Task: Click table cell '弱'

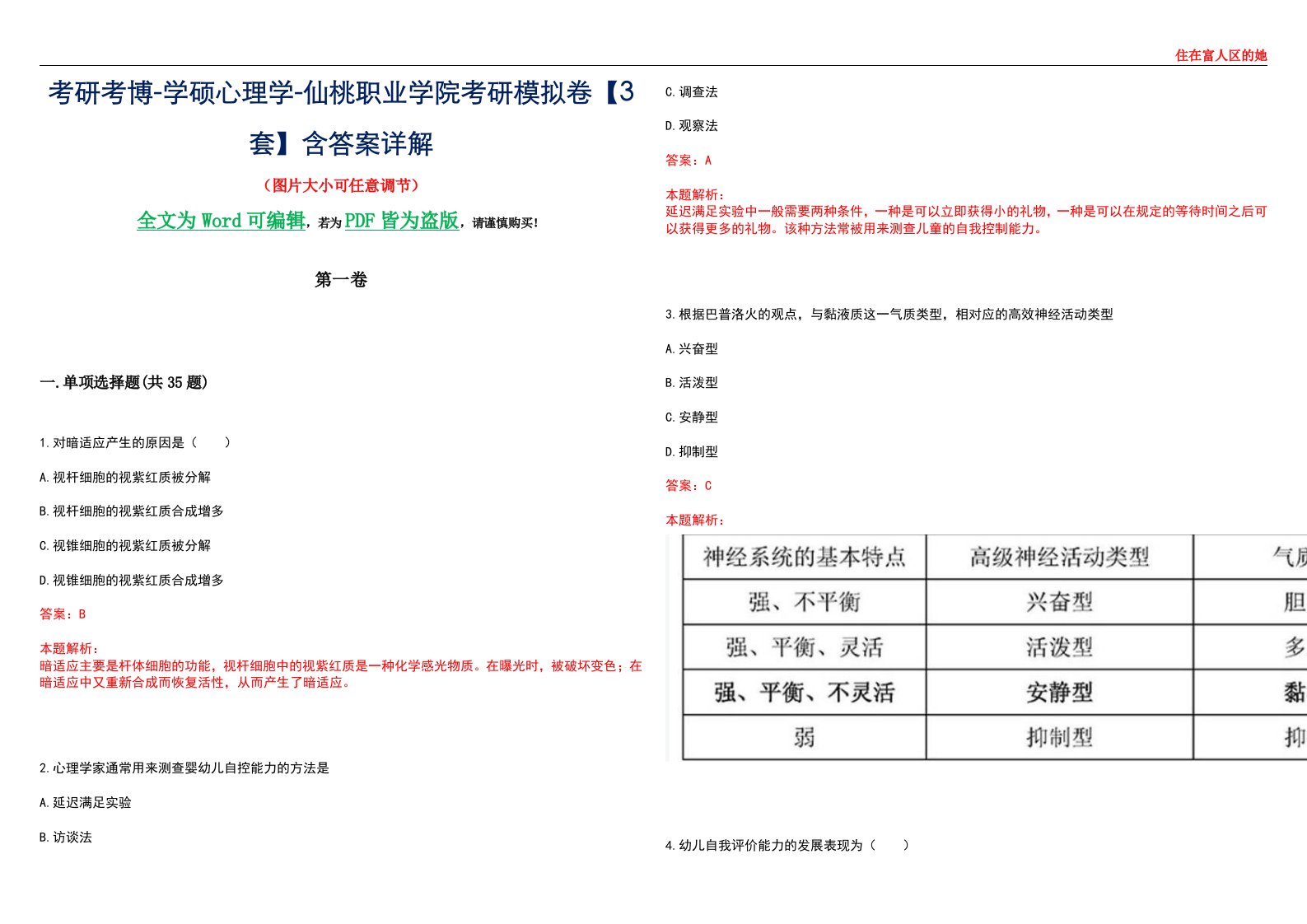Action: tap(805, 737)
